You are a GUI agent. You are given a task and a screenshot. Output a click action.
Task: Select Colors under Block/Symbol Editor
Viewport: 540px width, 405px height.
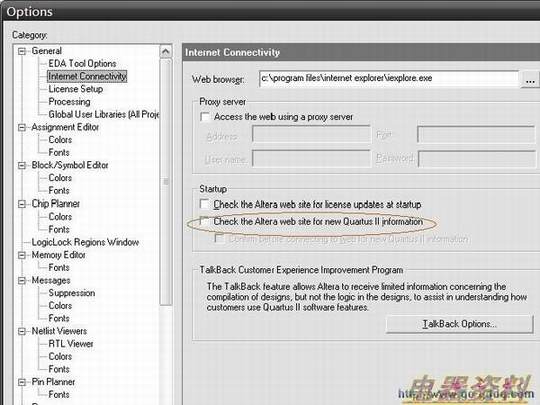tap(60, 178)
